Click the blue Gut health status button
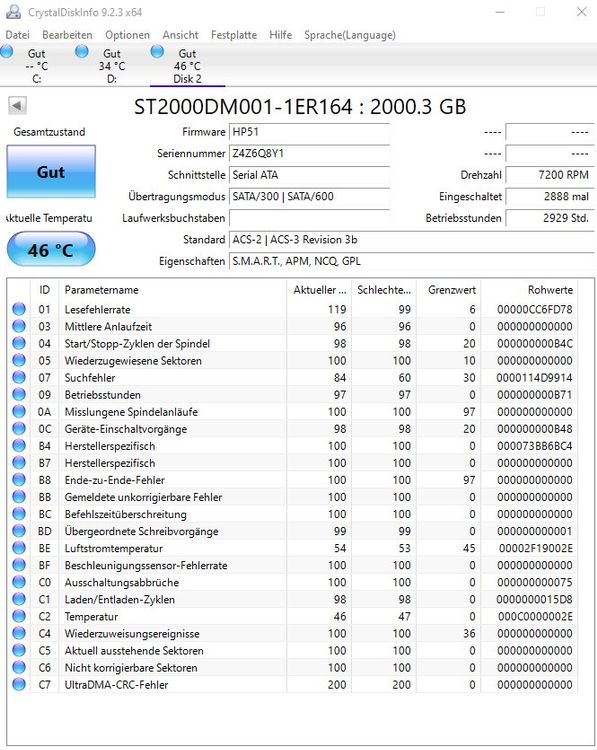Viewport: 597px width, 750px height. (x=51, y=172)
